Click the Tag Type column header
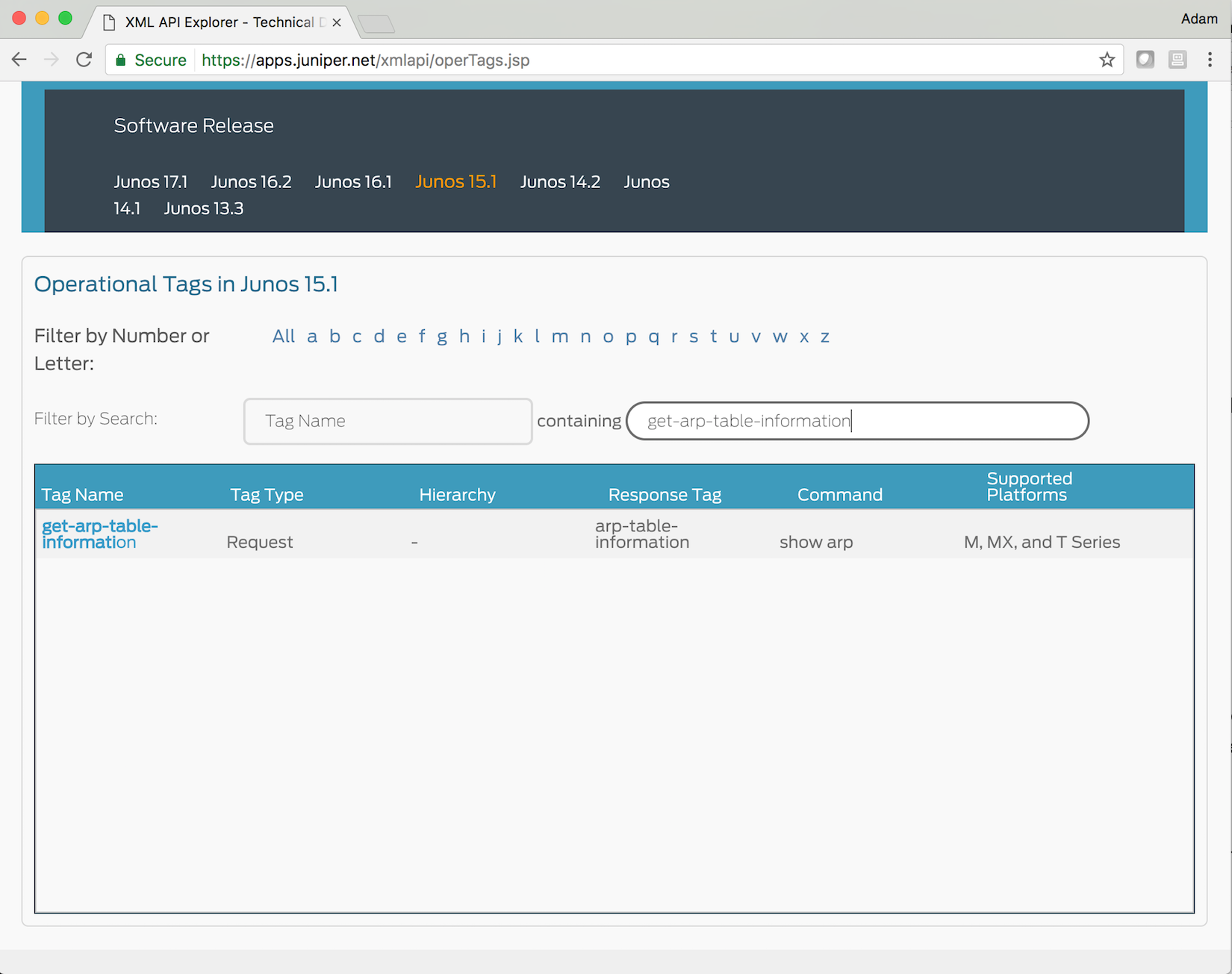 [267, 495]
